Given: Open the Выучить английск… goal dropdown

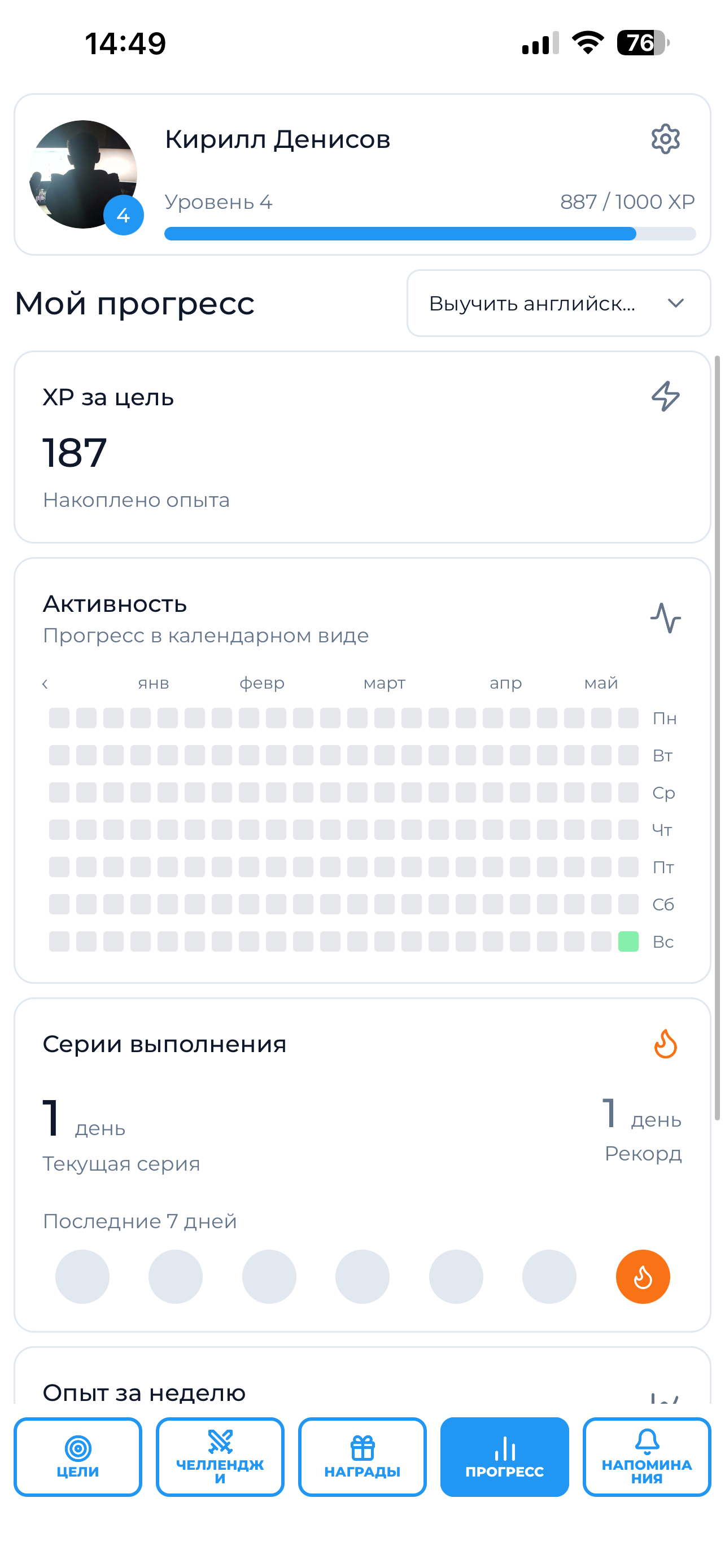Looking at the screenshot, I should 558,303.
